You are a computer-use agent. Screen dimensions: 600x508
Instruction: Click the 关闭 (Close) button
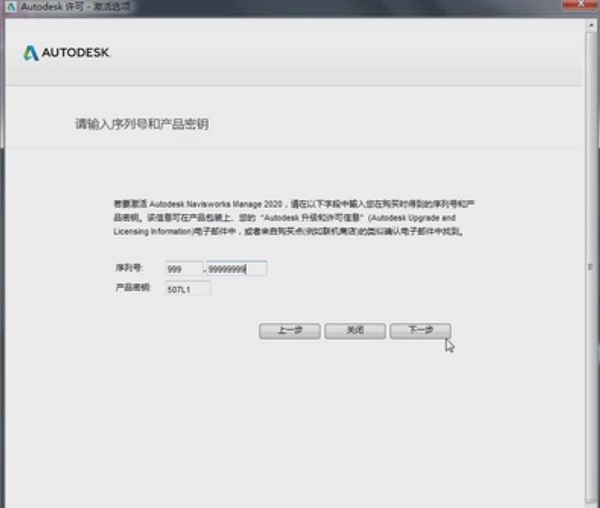click(355, 331)
